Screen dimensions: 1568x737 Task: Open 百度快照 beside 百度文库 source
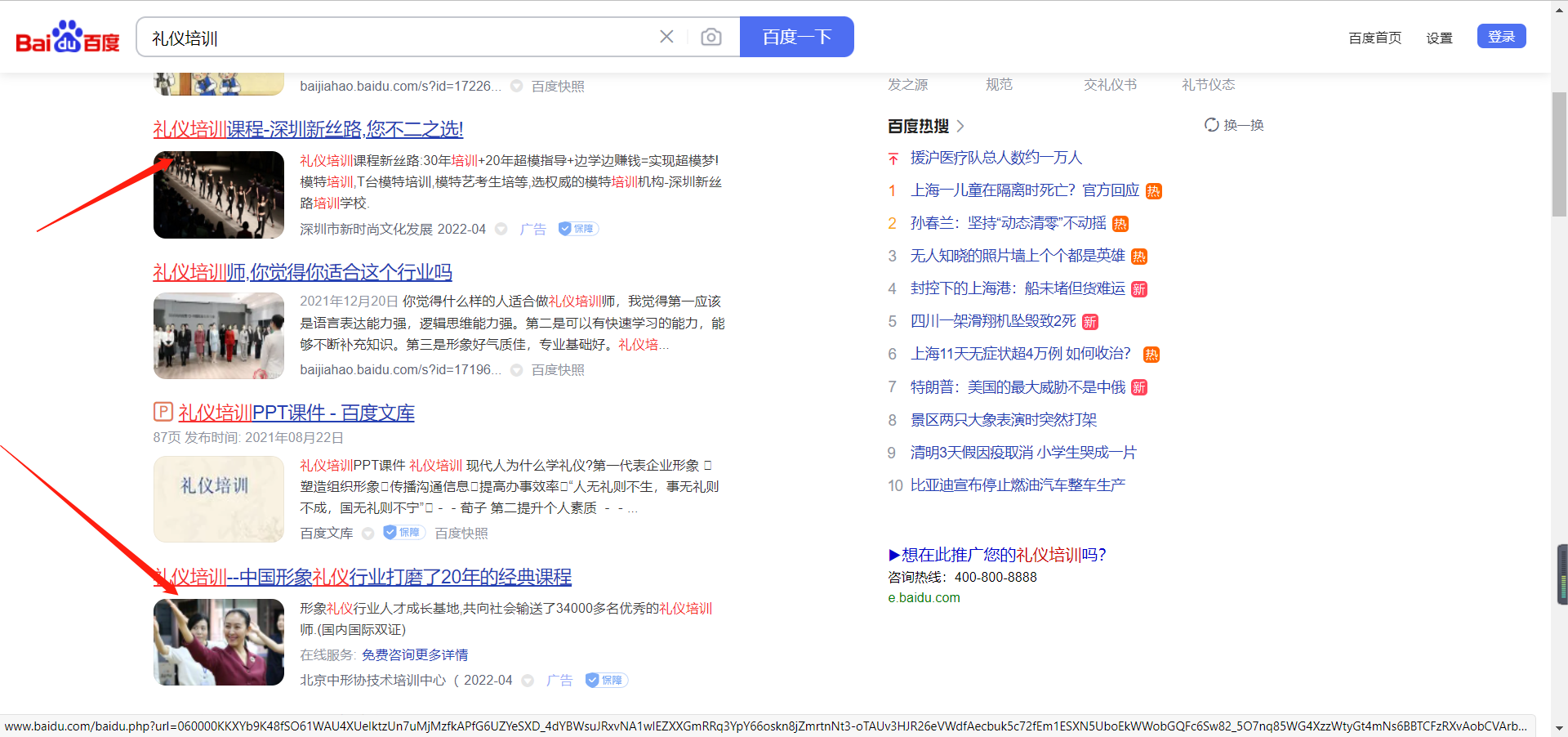[461, 534]
